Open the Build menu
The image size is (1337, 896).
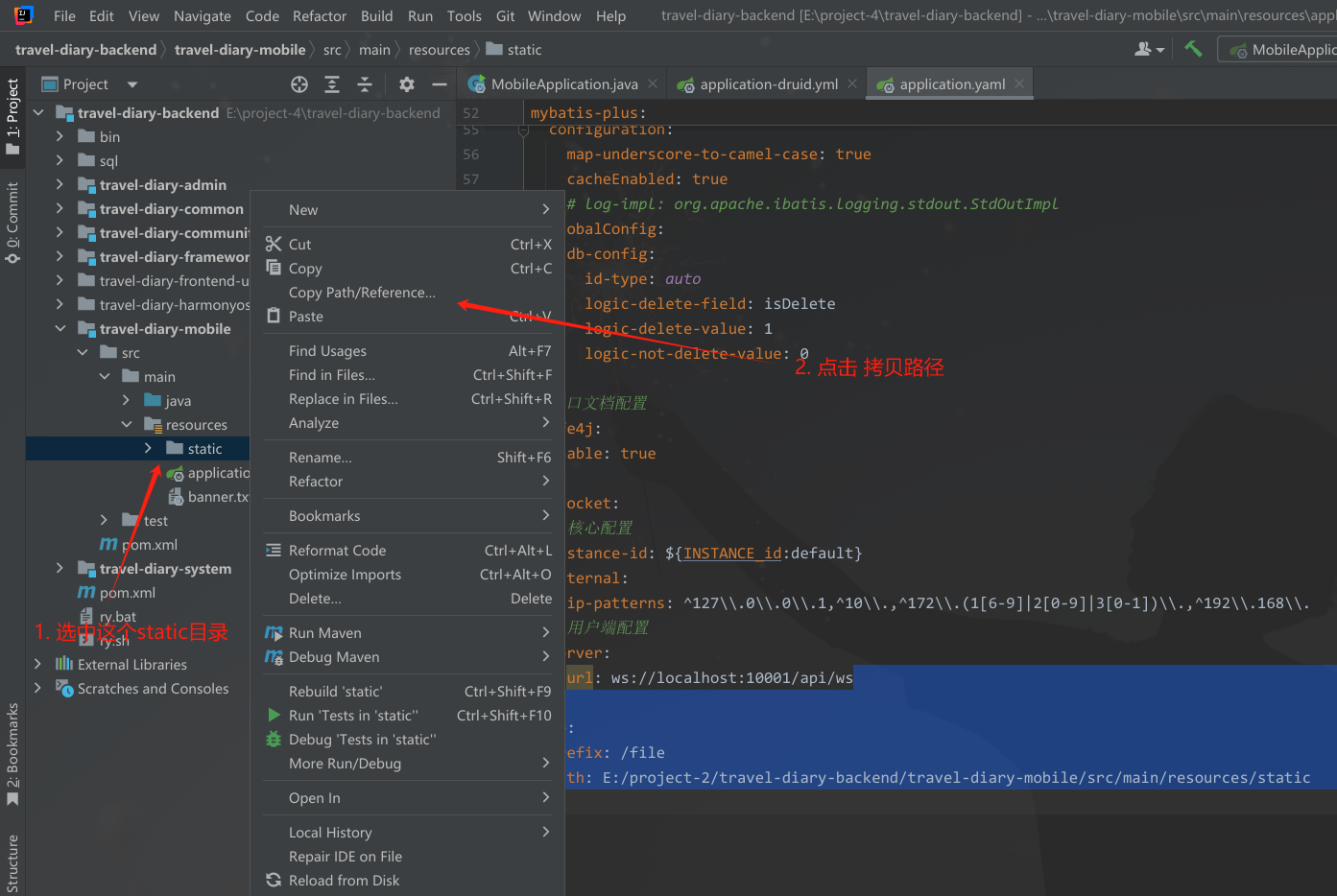[376, 16]
